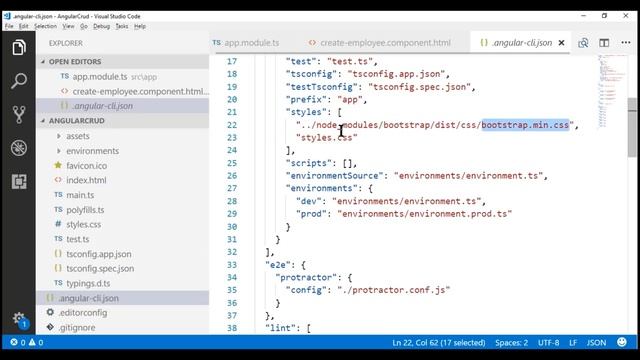
Task: Click the errors count in status bar
Action: 18,342
